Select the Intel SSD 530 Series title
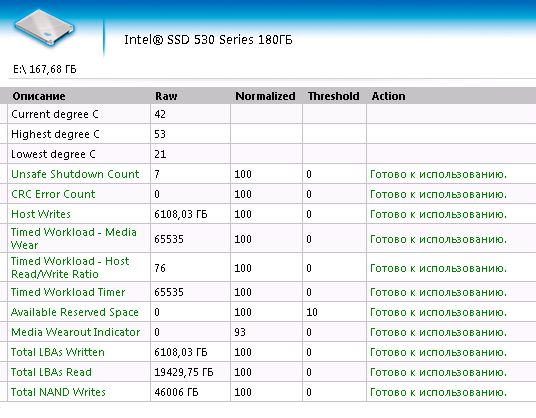 208,40
